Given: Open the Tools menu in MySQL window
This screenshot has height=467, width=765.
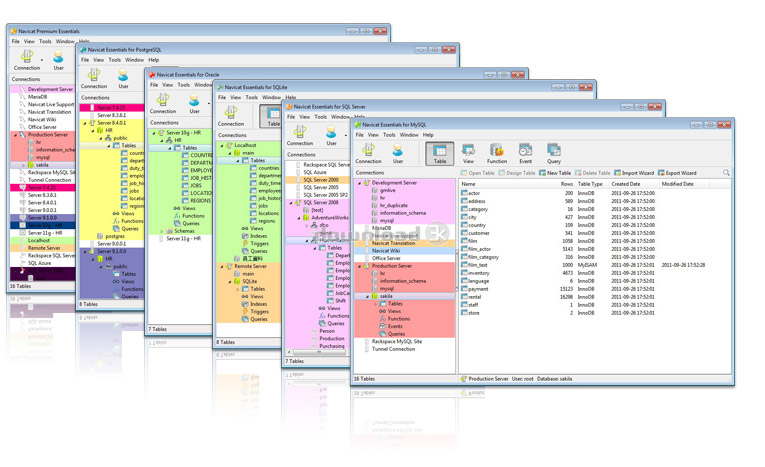Looking at the screenshot, I should click(x=389, y=134).
